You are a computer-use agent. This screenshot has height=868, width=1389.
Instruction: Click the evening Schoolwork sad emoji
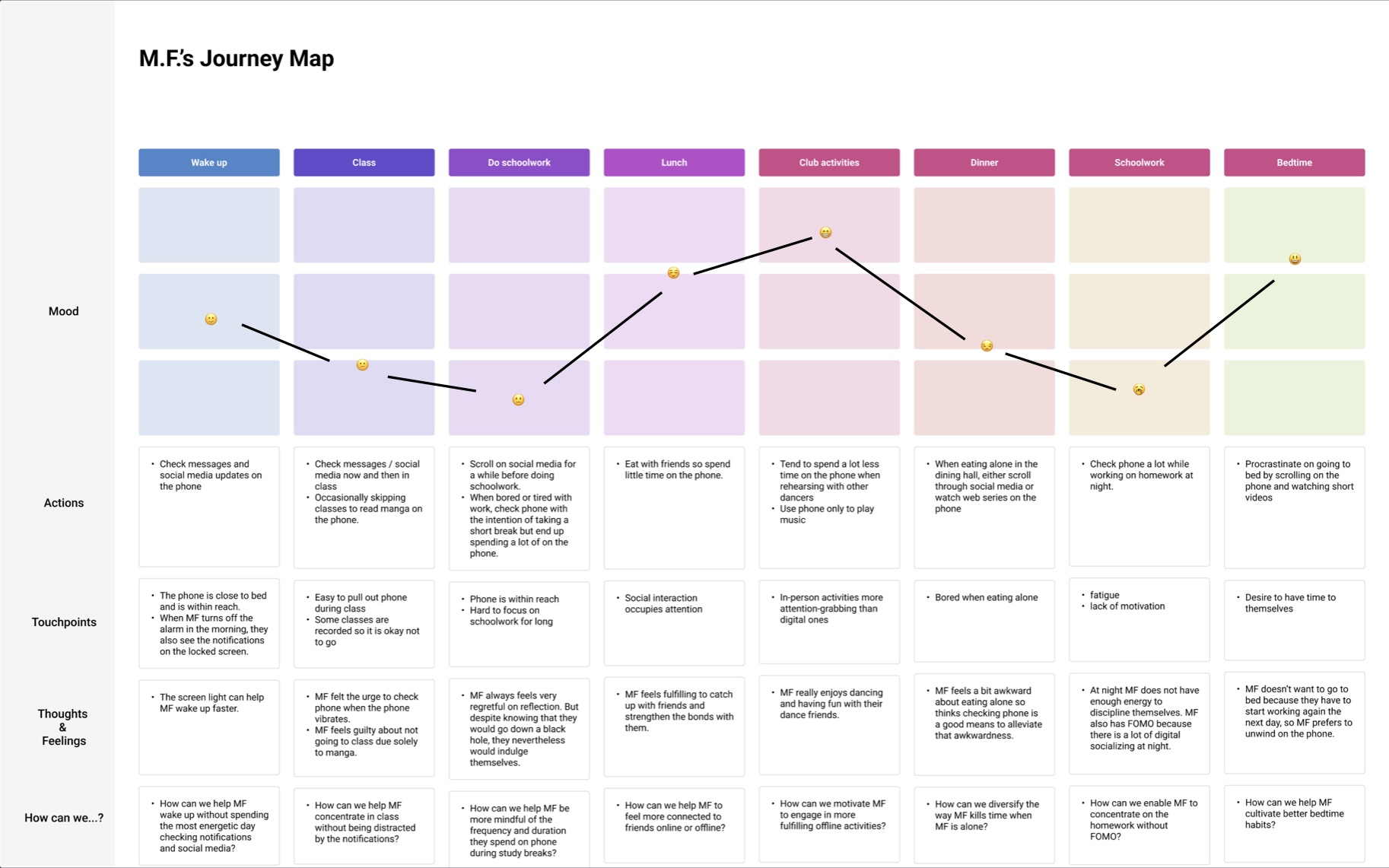(1139, 390)
